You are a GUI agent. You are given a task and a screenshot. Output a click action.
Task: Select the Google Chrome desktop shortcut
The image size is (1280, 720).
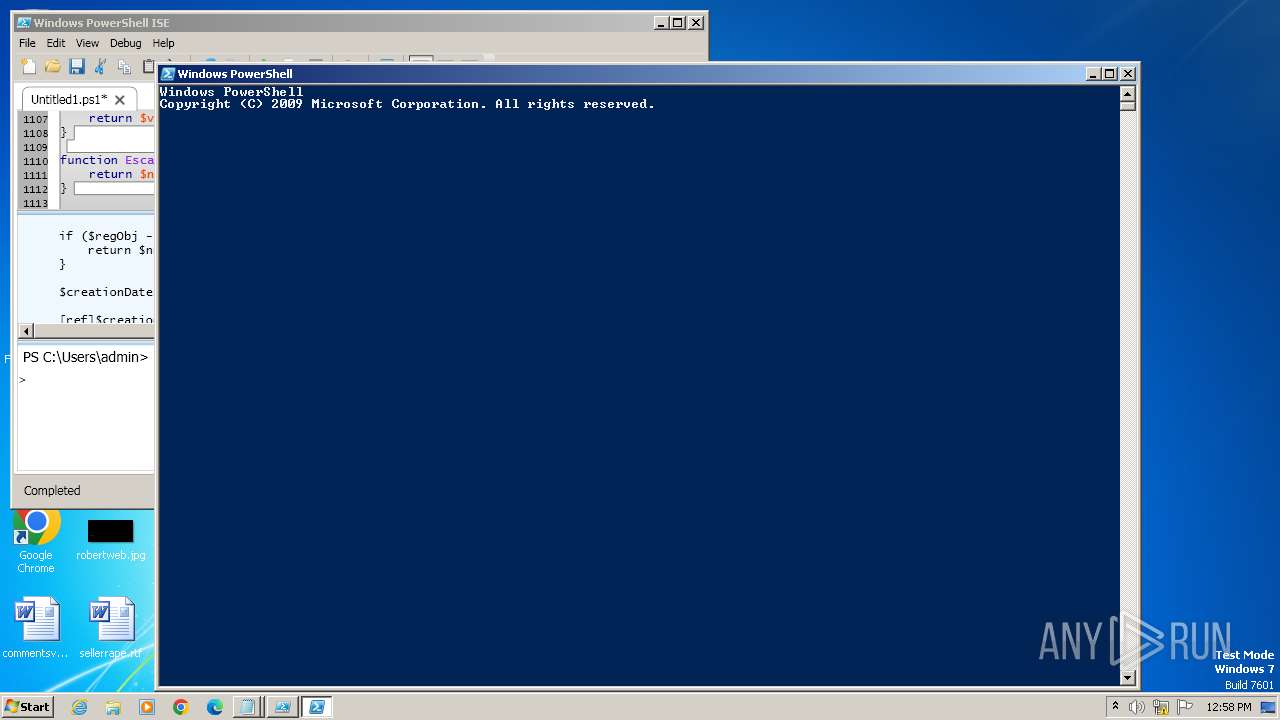point(36,542)
